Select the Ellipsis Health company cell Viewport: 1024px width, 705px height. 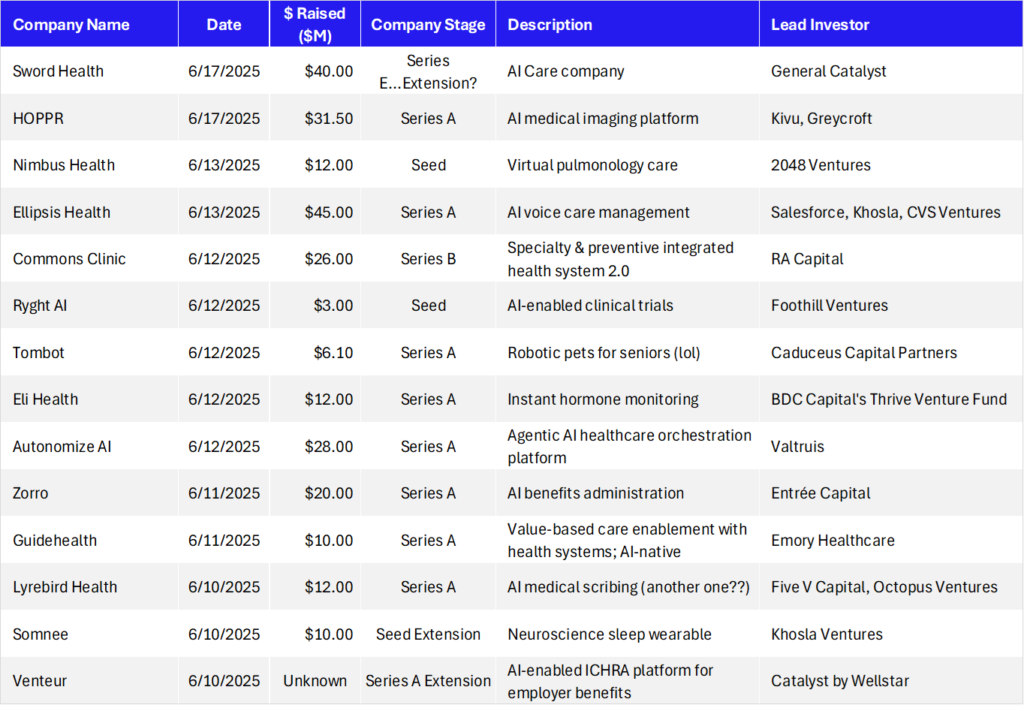coord(89,212)
